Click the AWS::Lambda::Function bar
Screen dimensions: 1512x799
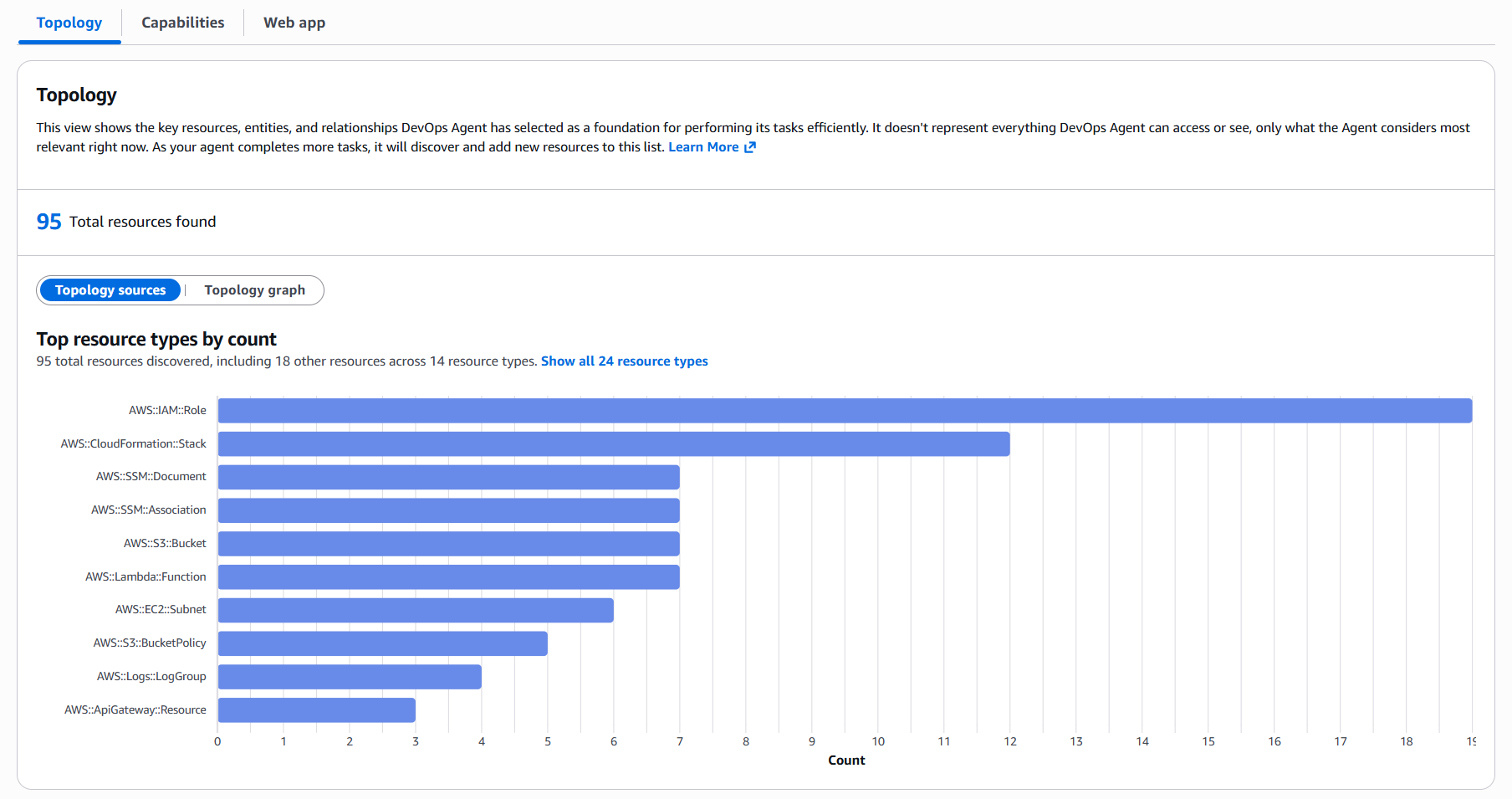click(x=448, y=577)
